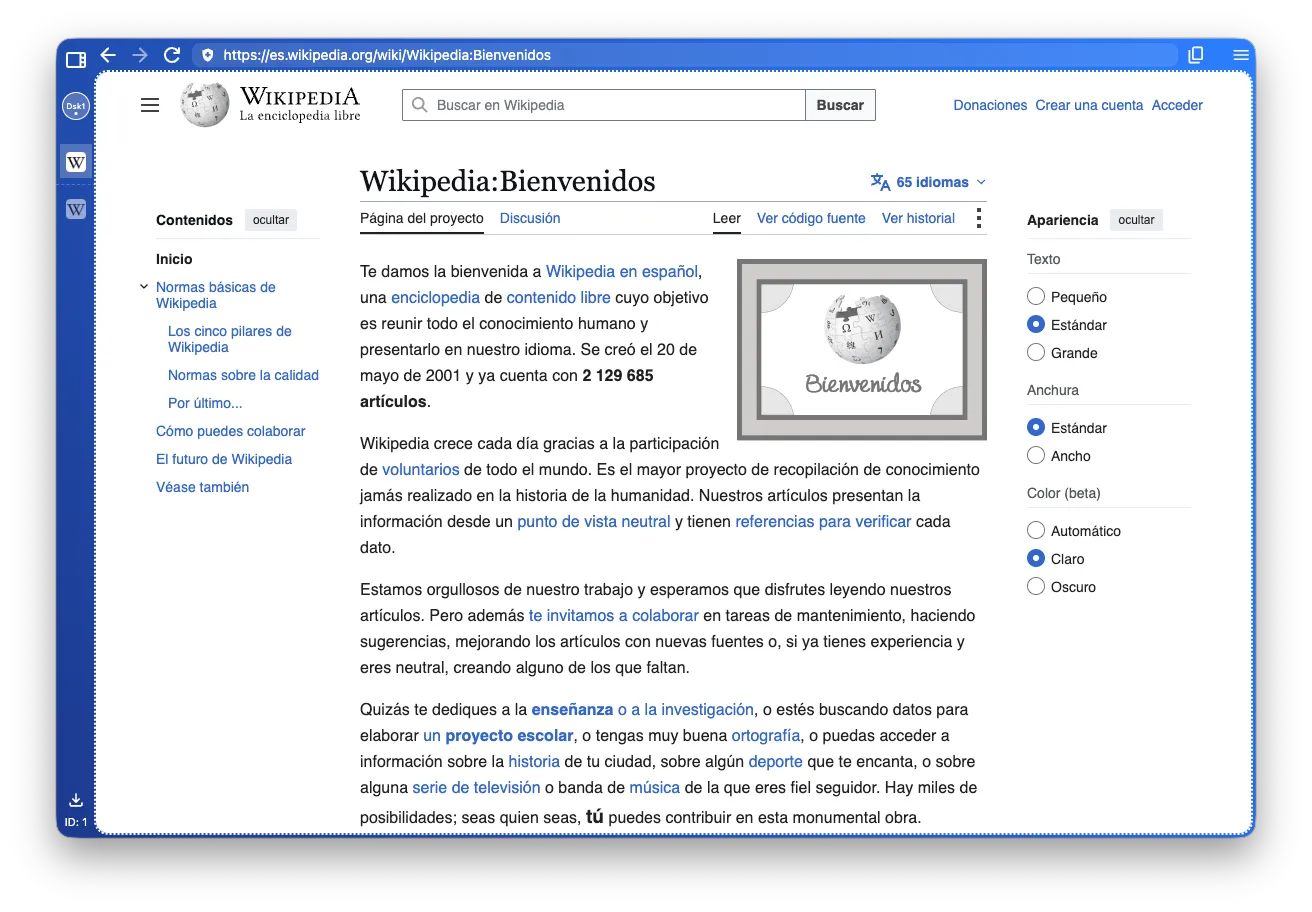Go to Cómo puedes colaborar section
1312x912 pixels.
[x=231, y=431]
